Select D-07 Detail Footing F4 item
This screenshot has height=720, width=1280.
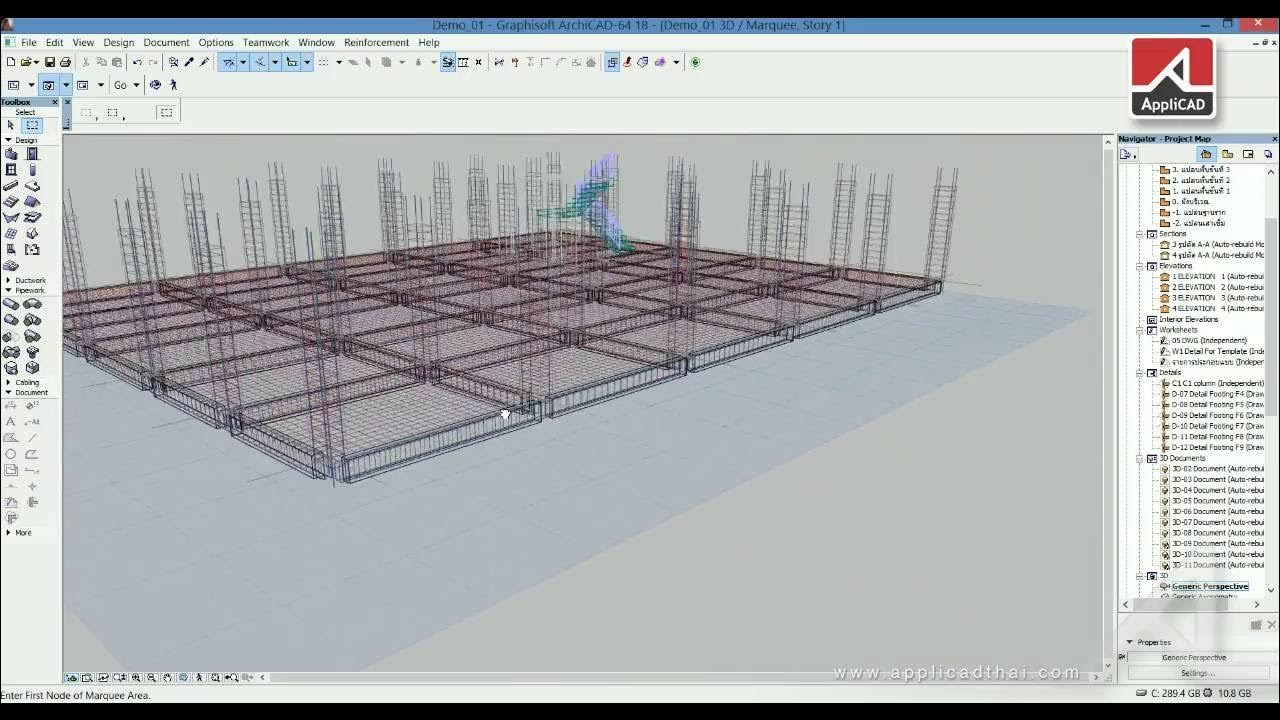(1217, 394)
